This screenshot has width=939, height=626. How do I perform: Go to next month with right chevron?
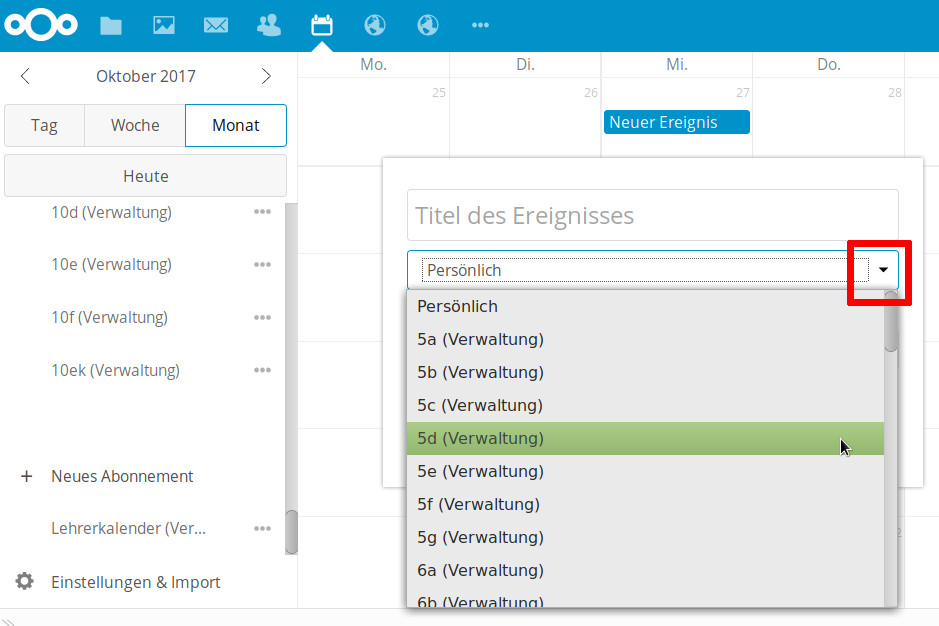tap(266, 76)
